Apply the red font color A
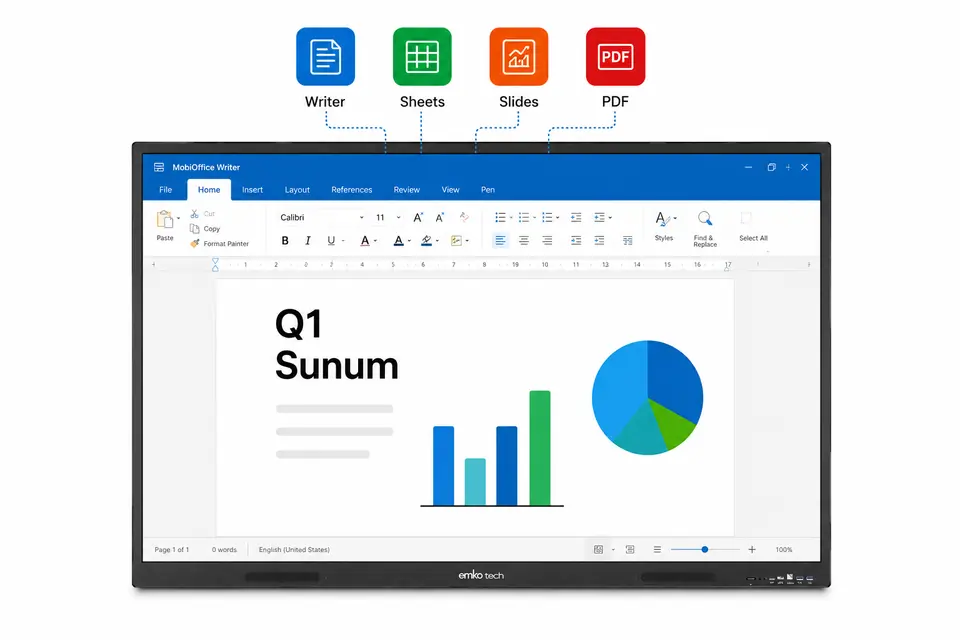This screenshot has width=960, height=640. pos(365,241)
